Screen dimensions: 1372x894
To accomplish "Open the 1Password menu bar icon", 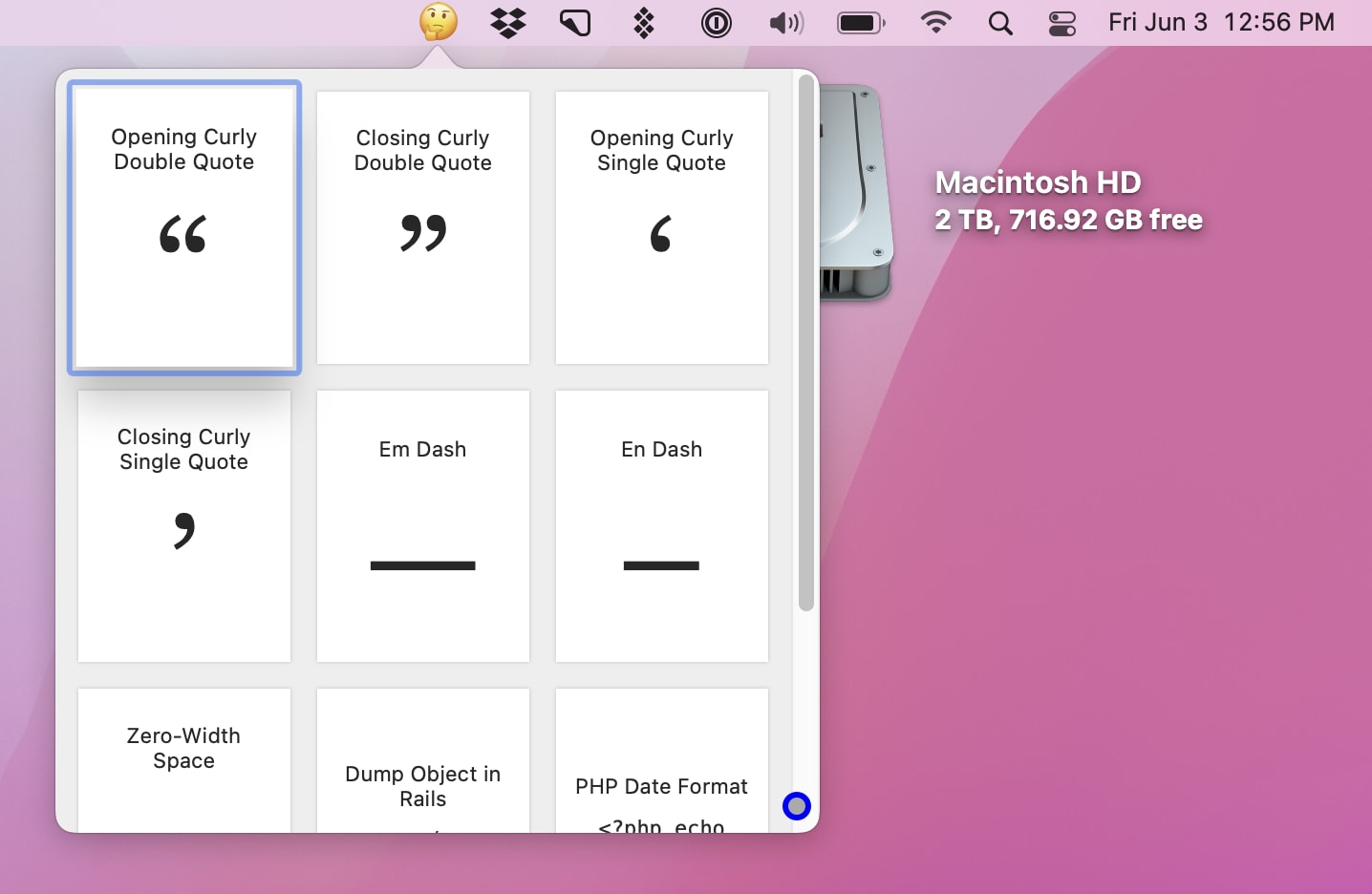I will pos(717,22).
